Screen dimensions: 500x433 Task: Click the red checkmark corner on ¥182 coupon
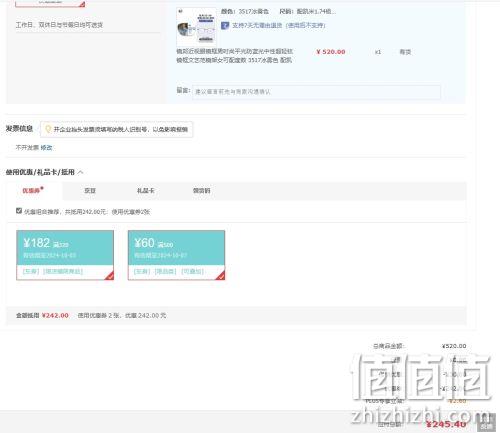point(109,276)
